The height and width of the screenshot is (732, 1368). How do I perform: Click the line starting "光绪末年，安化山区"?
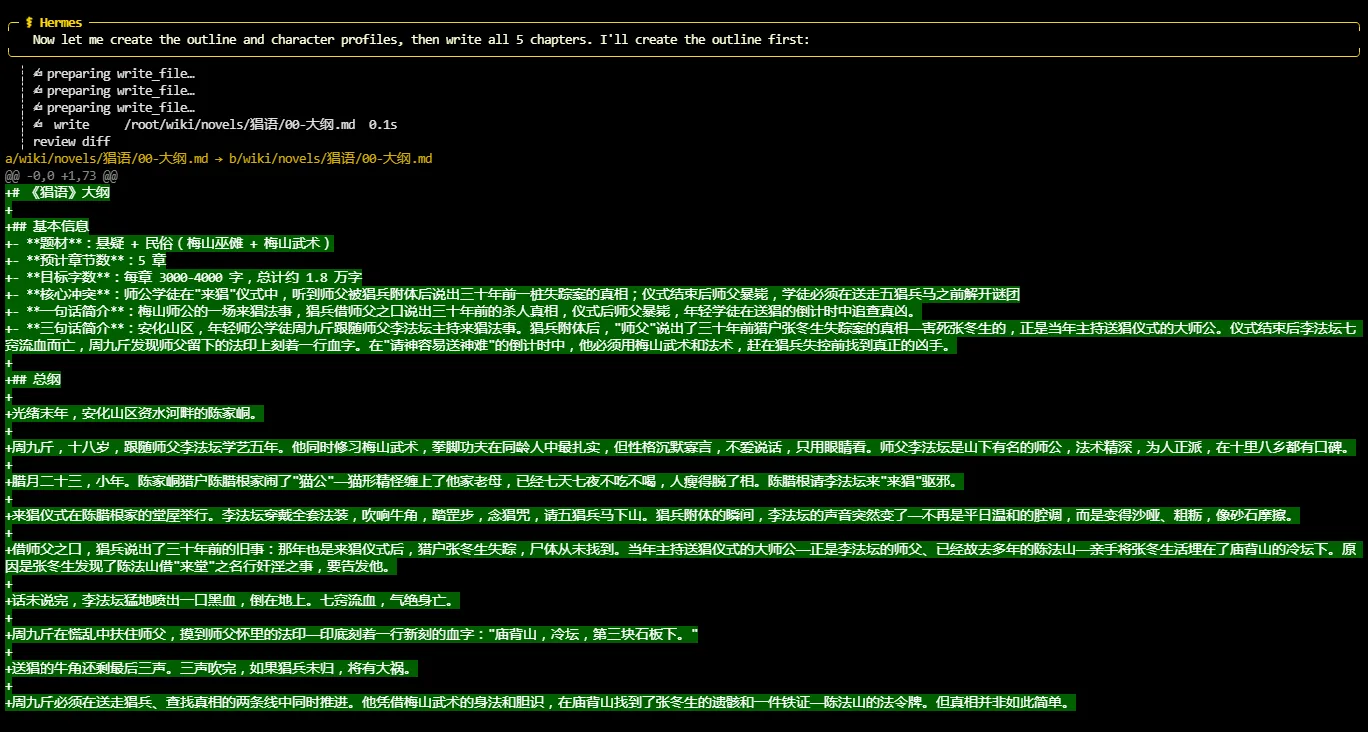click(x=134, y=413)
